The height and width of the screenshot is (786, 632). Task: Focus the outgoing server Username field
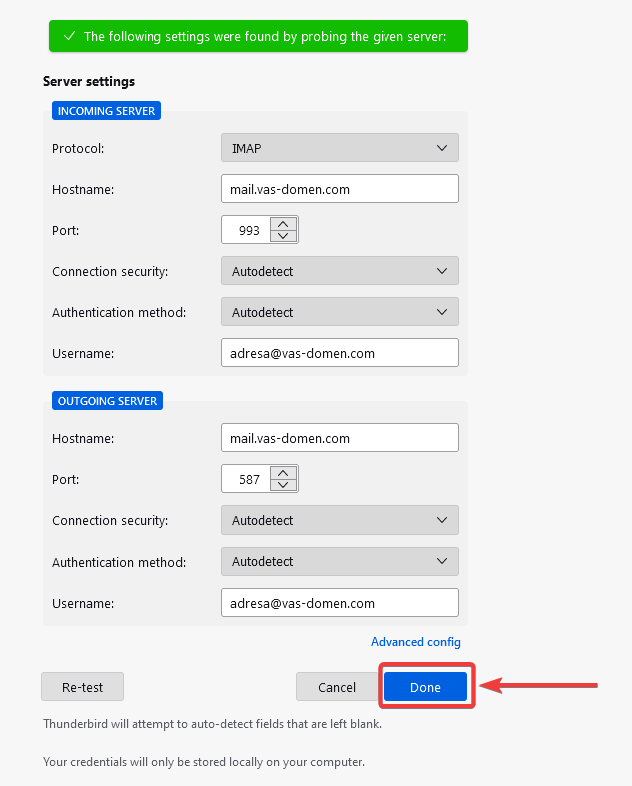[340, 603]
